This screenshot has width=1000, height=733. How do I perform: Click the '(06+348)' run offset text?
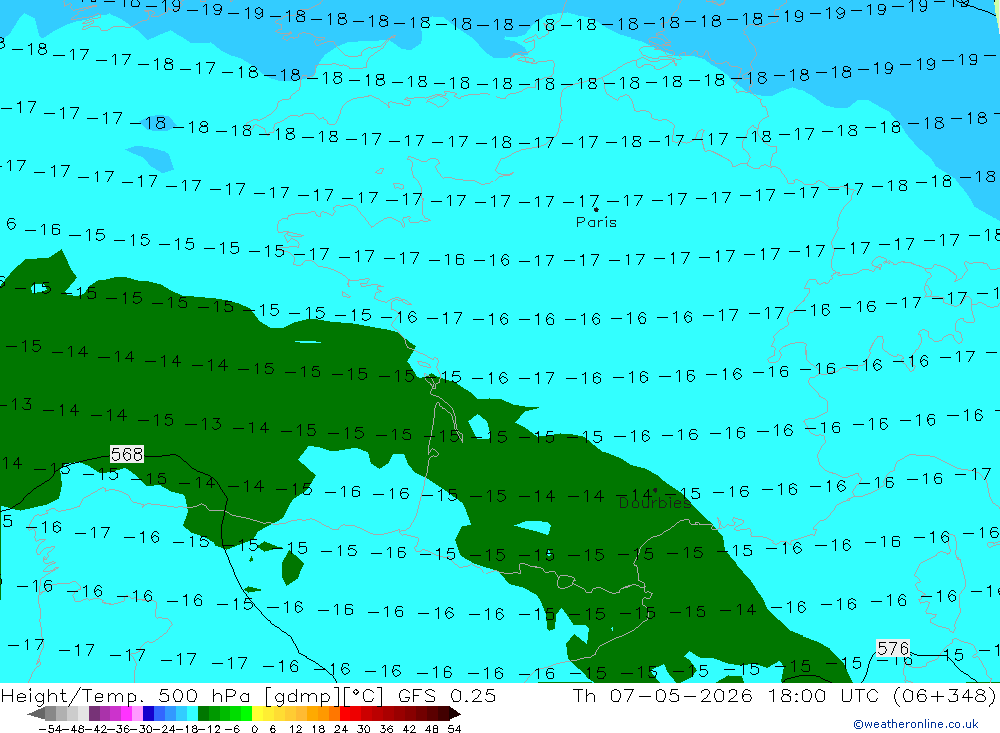[944, 695]
